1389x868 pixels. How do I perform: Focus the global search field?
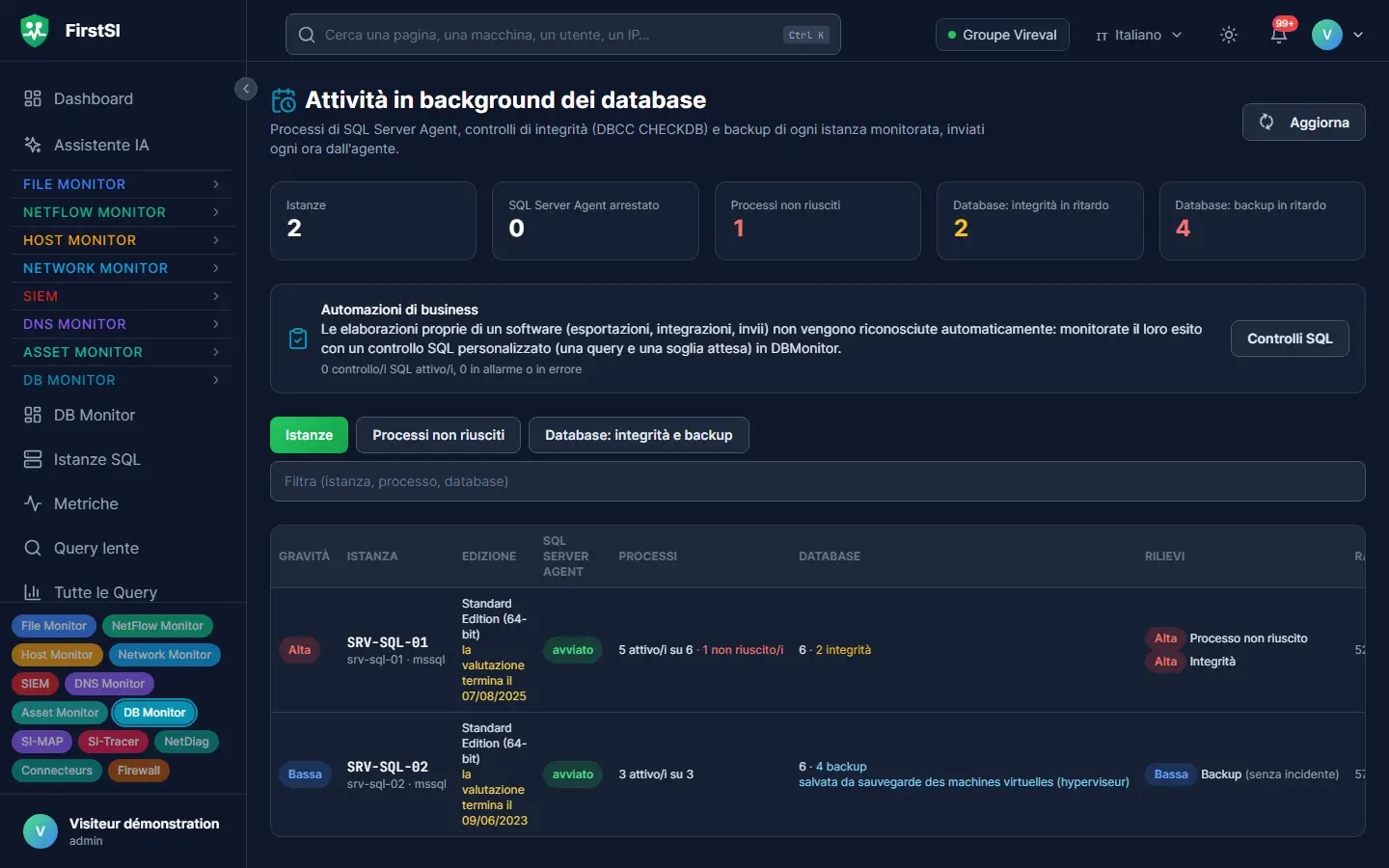(x=563, y=35)
